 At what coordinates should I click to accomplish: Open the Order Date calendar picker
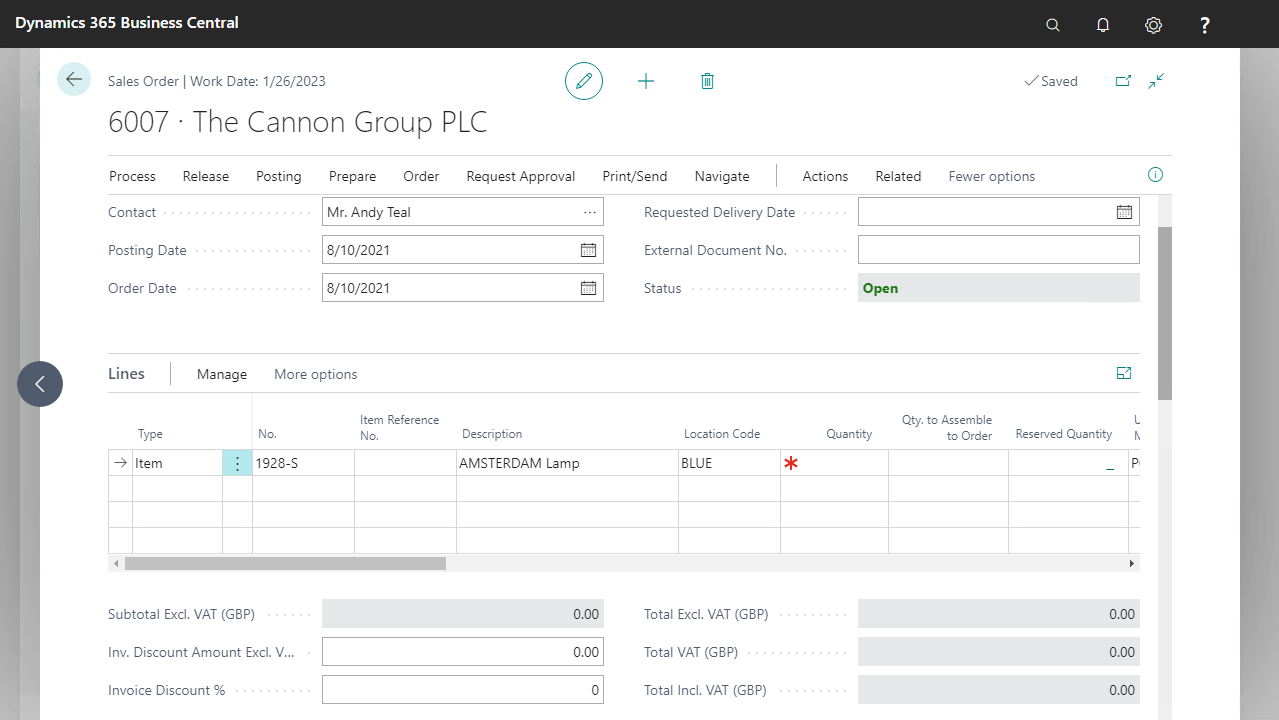click(x=589, y=288)
